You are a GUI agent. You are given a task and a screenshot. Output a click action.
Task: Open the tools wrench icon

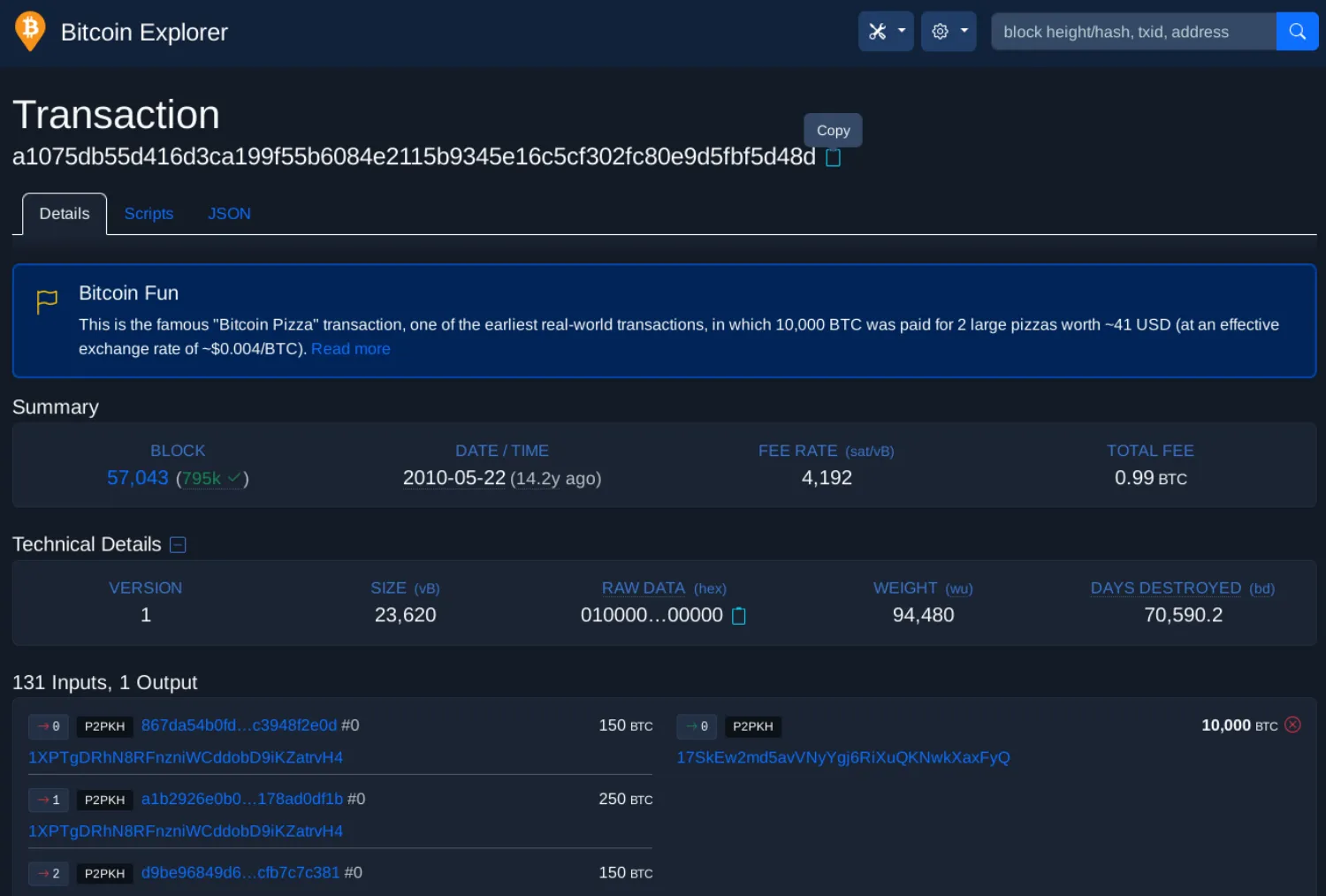click(877, 31)
